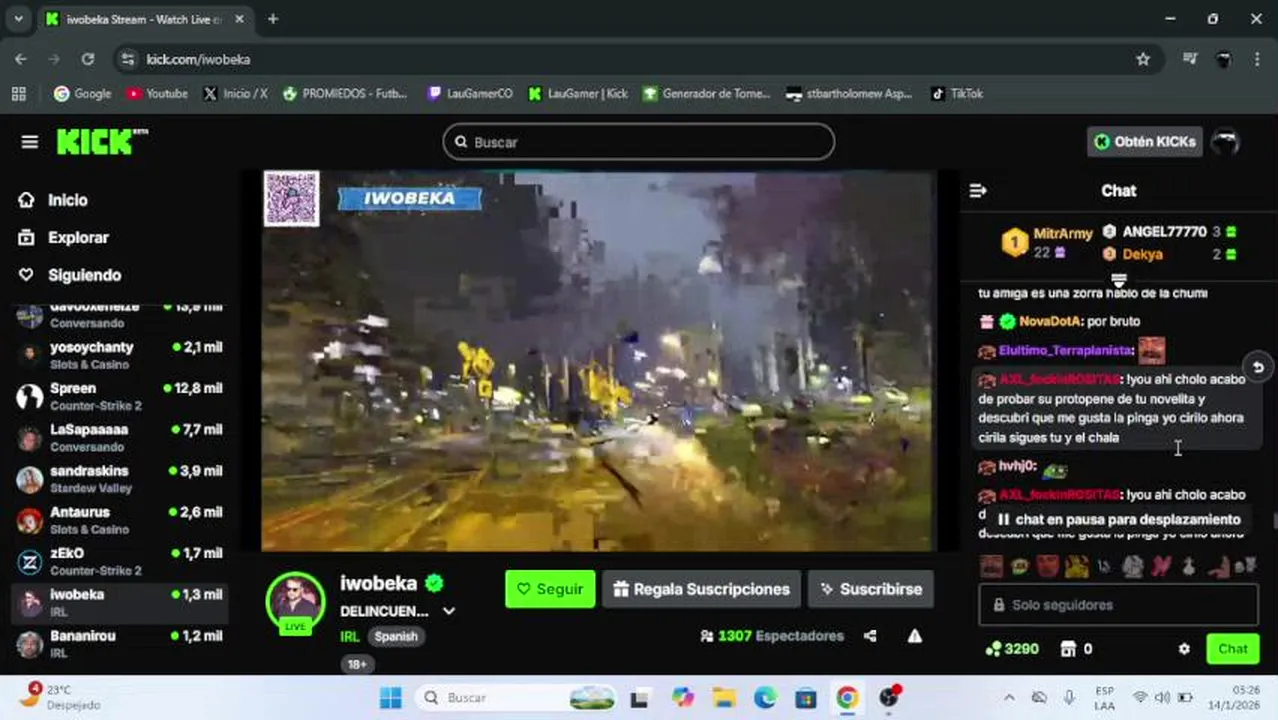Viewport: 1278px width, 720px height.
Task: Open chat settings gear
Action: pos(1184,649)
